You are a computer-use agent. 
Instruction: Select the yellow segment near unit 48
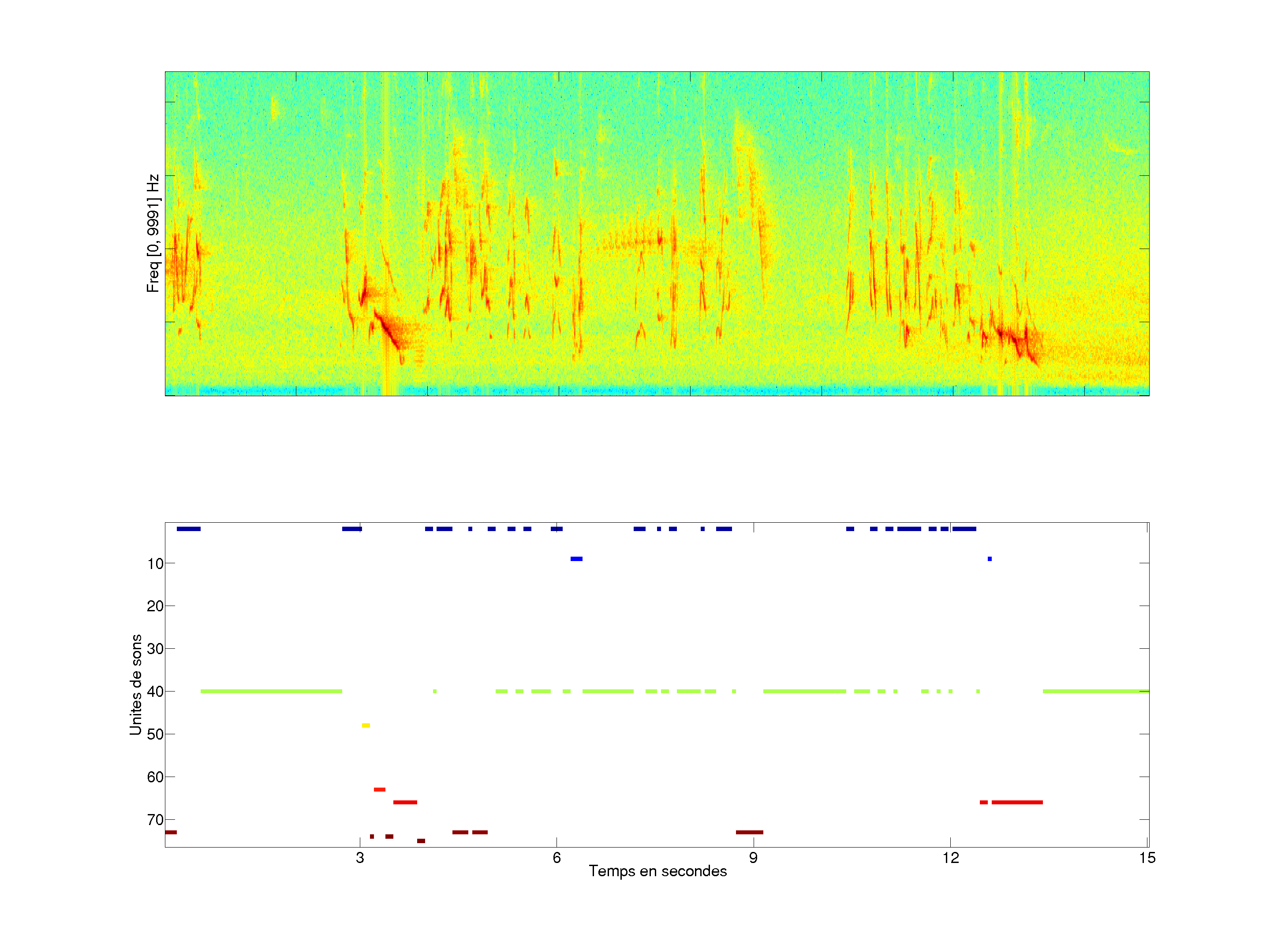[x=366, y=725]
